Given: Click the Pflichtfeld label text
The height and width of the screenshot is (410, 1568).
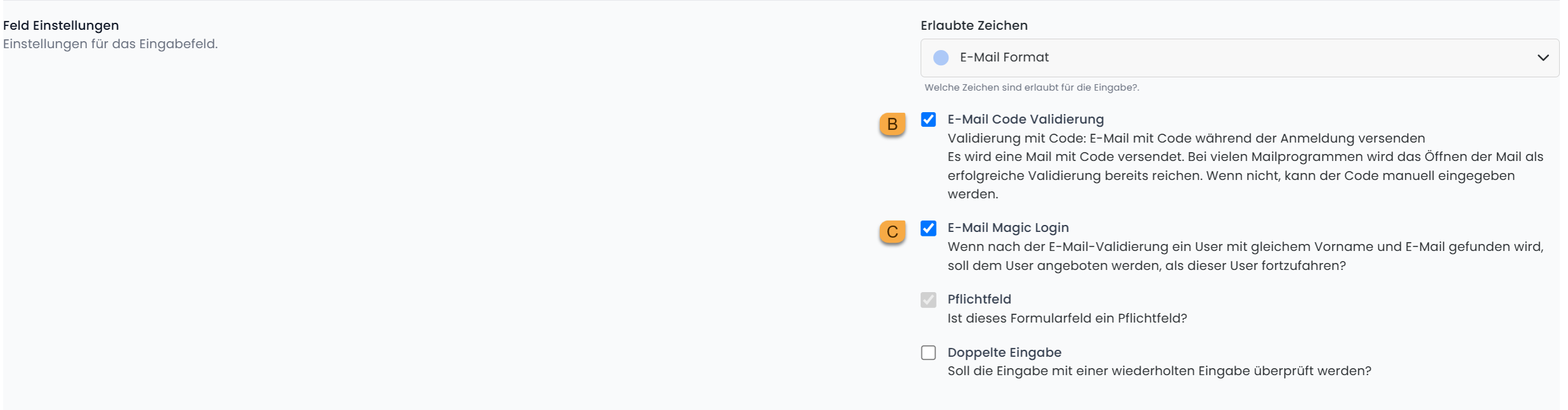Looking at the screenshot, I should pyautogui.click(x=979, y=299).
